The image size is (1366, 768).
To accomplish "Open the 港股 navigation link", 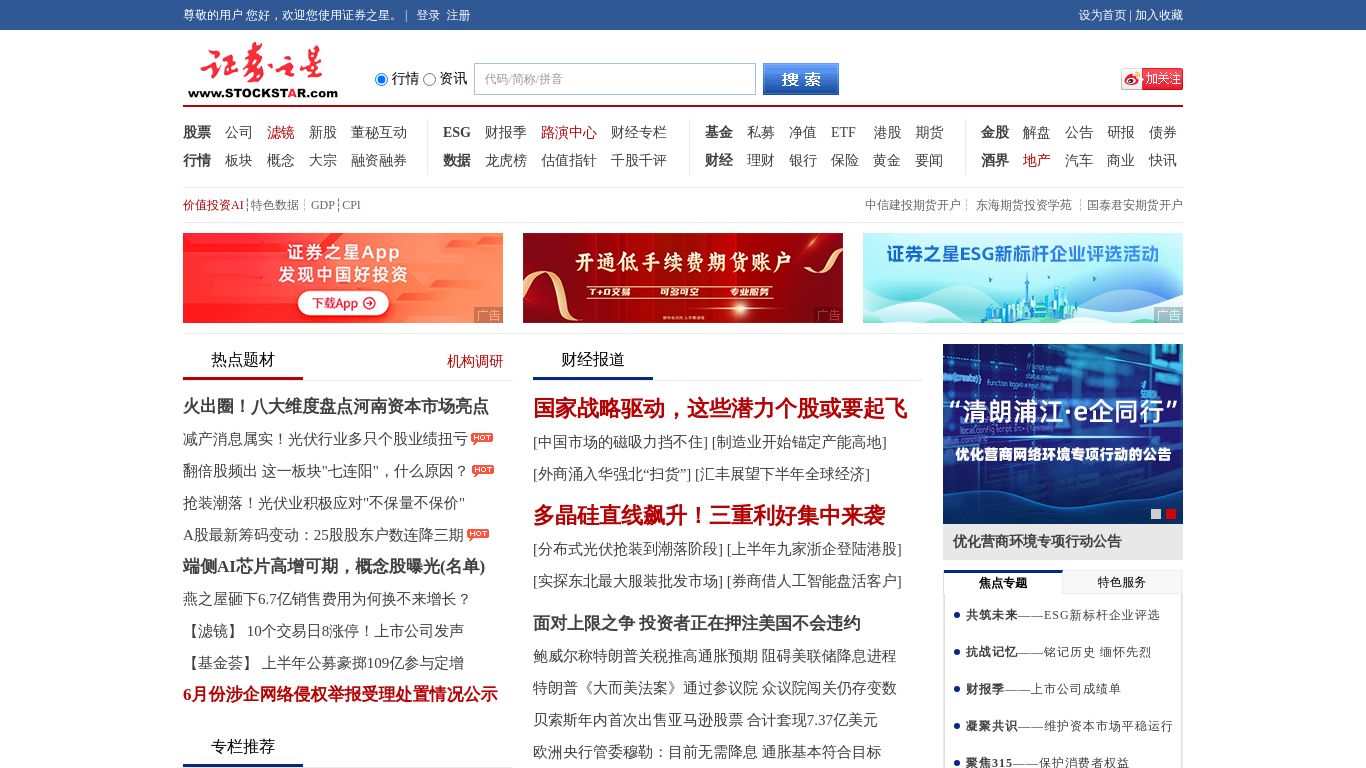I will [x=887, y=132].
